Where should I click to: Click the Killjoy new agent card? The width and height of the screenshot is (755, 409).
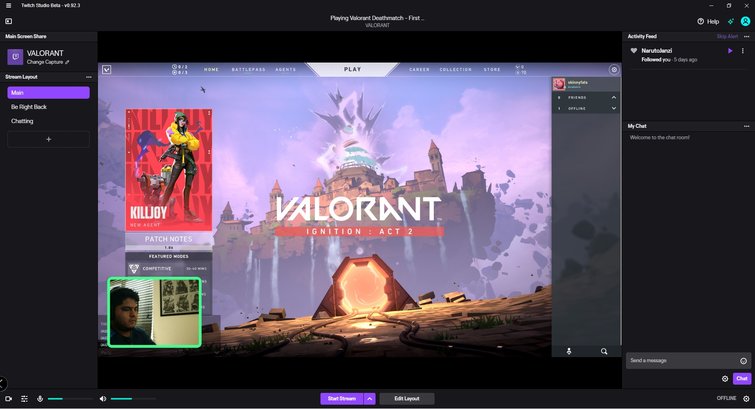(169, 170)
